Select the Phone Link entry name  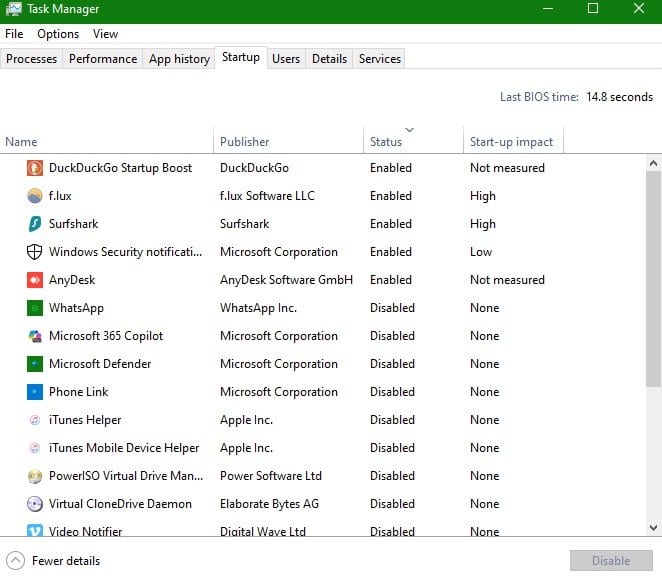point(79,392)
